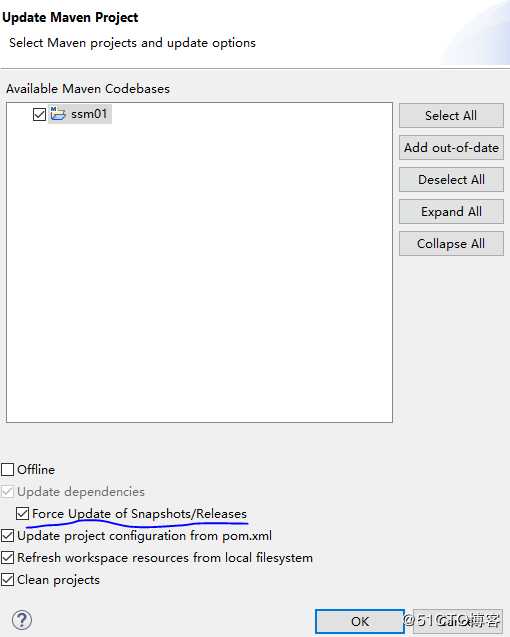Click the Collapse All button

tap(451, 244)
